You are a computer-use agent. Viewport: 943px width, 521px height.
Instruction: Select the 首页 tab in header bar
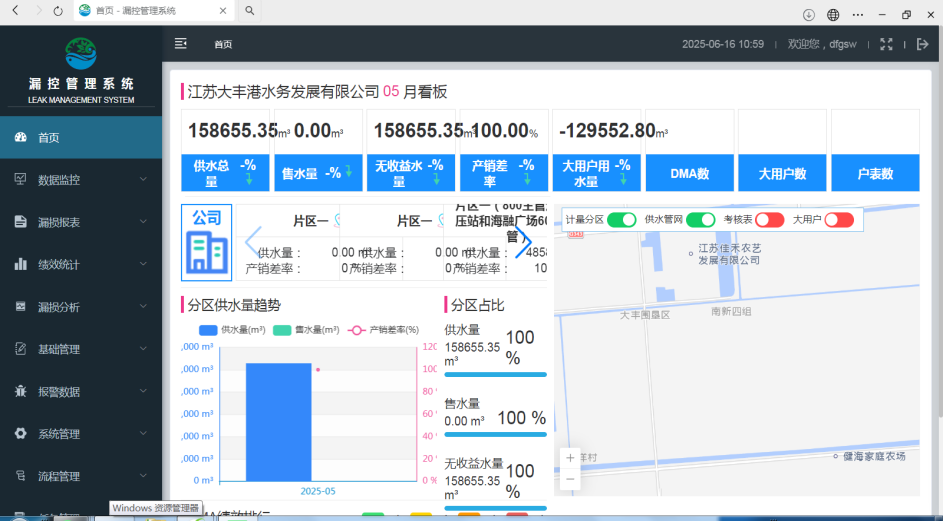(223, 45)
